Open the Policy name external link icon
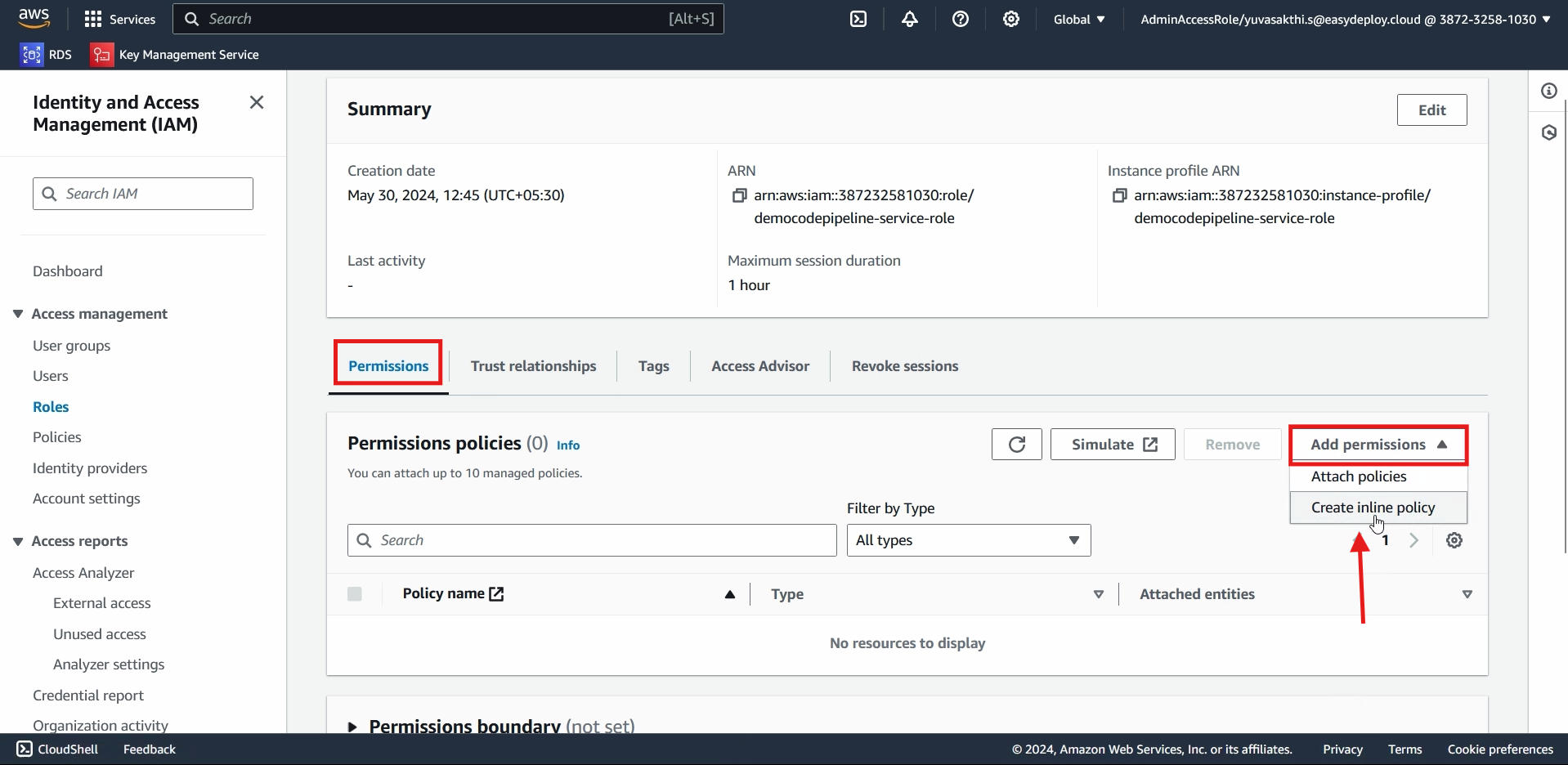 (496, 594)
